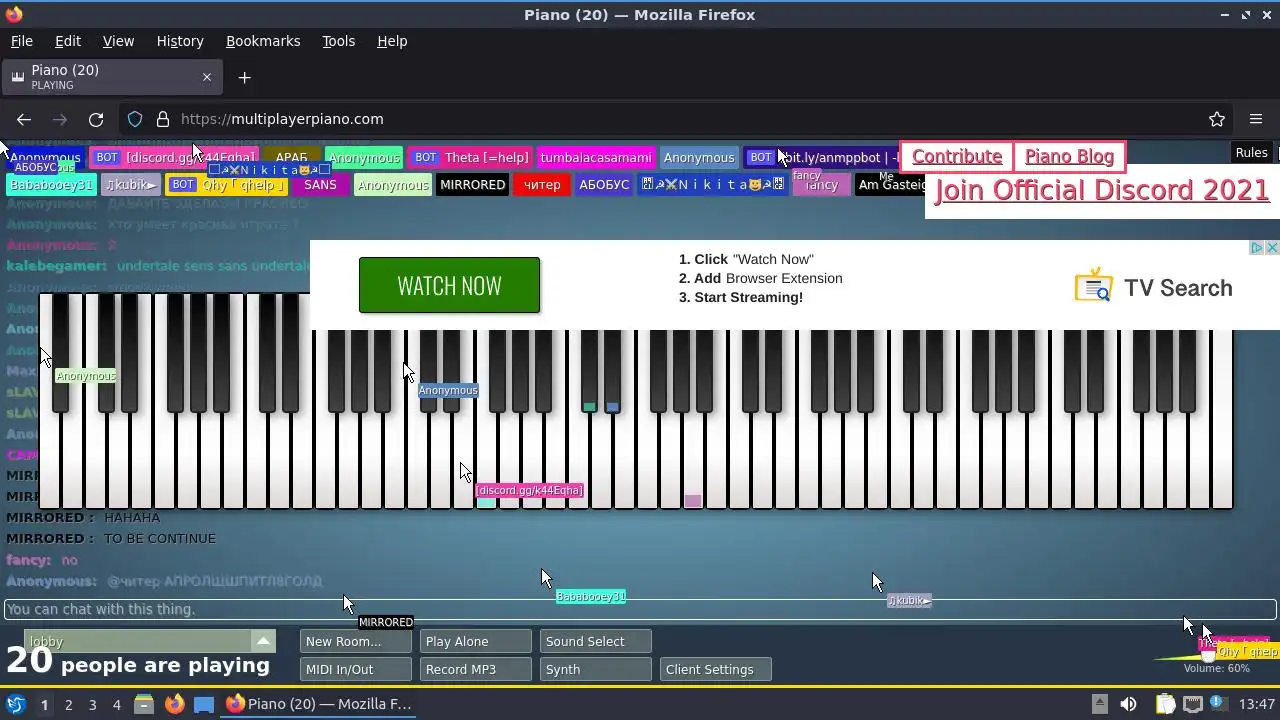The width and height of the screenshot is (1280, 720).
Task: Select player tag Qhy「qhelp」in top list
Action: [x=227, y=185]
